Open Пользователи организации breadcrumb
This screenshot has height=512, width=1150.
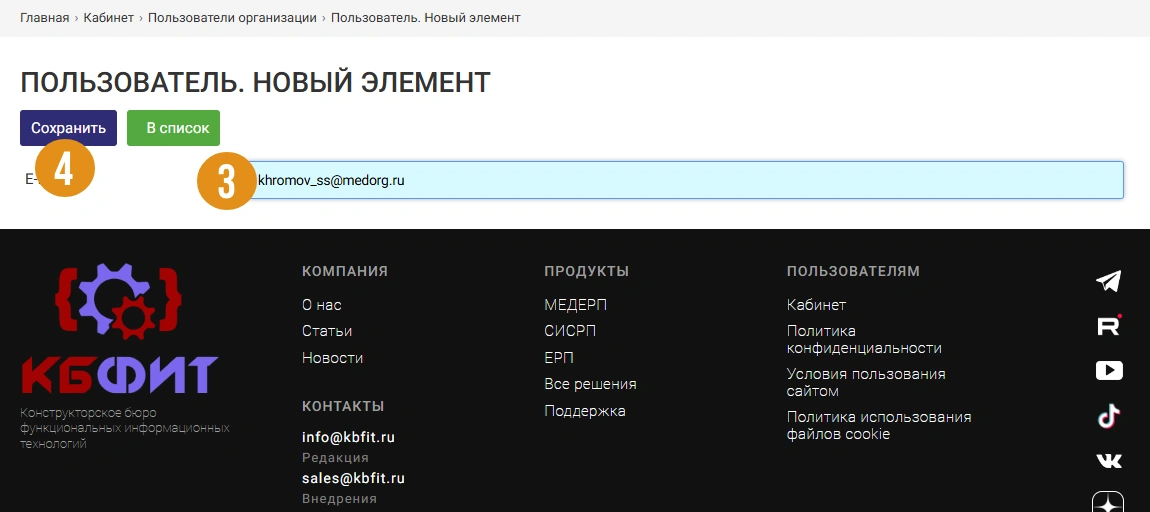(x=232, y=18)
